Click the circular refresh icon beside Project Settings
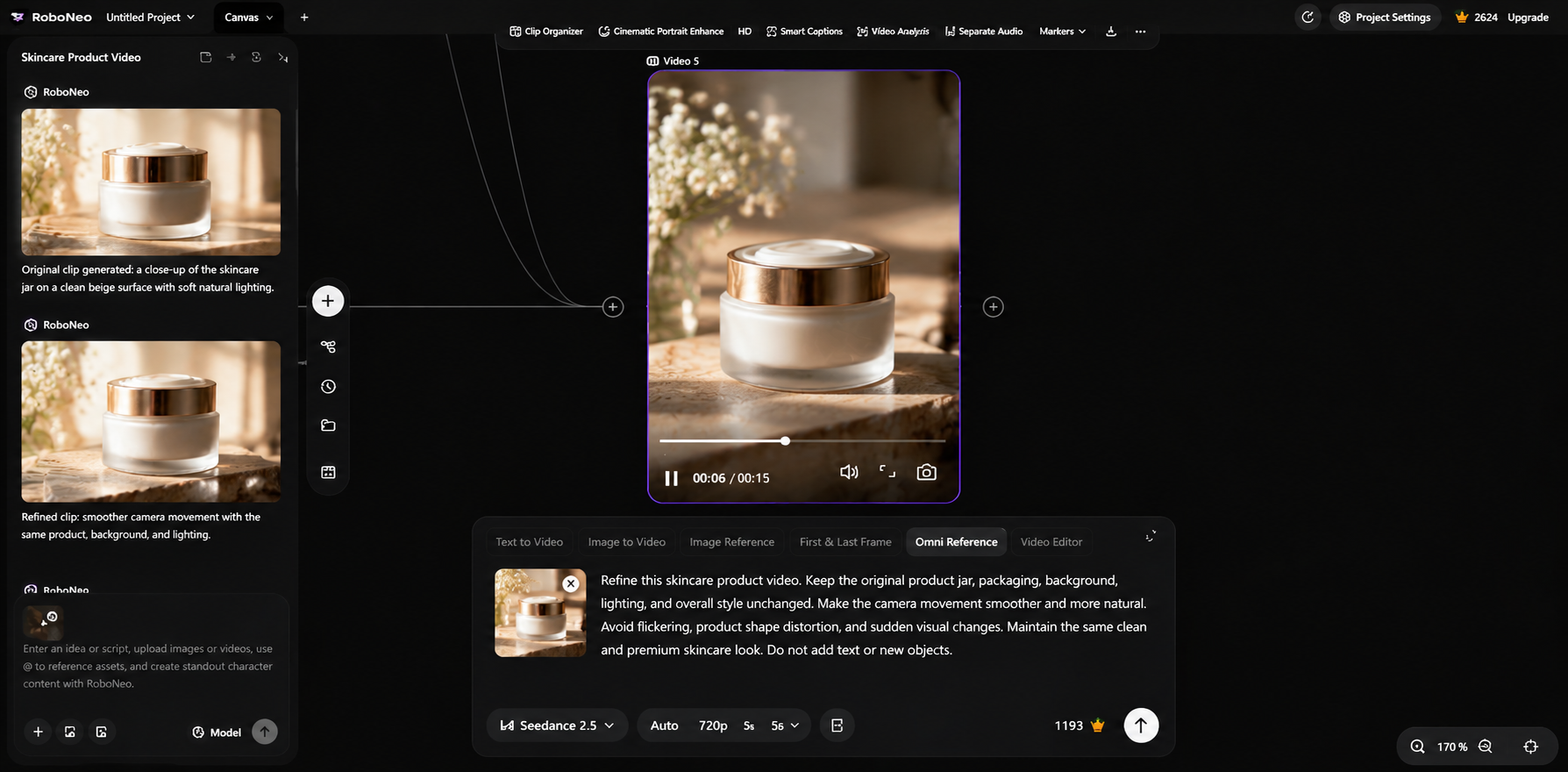This screenshot has width=1568, height=772. 1308,18
